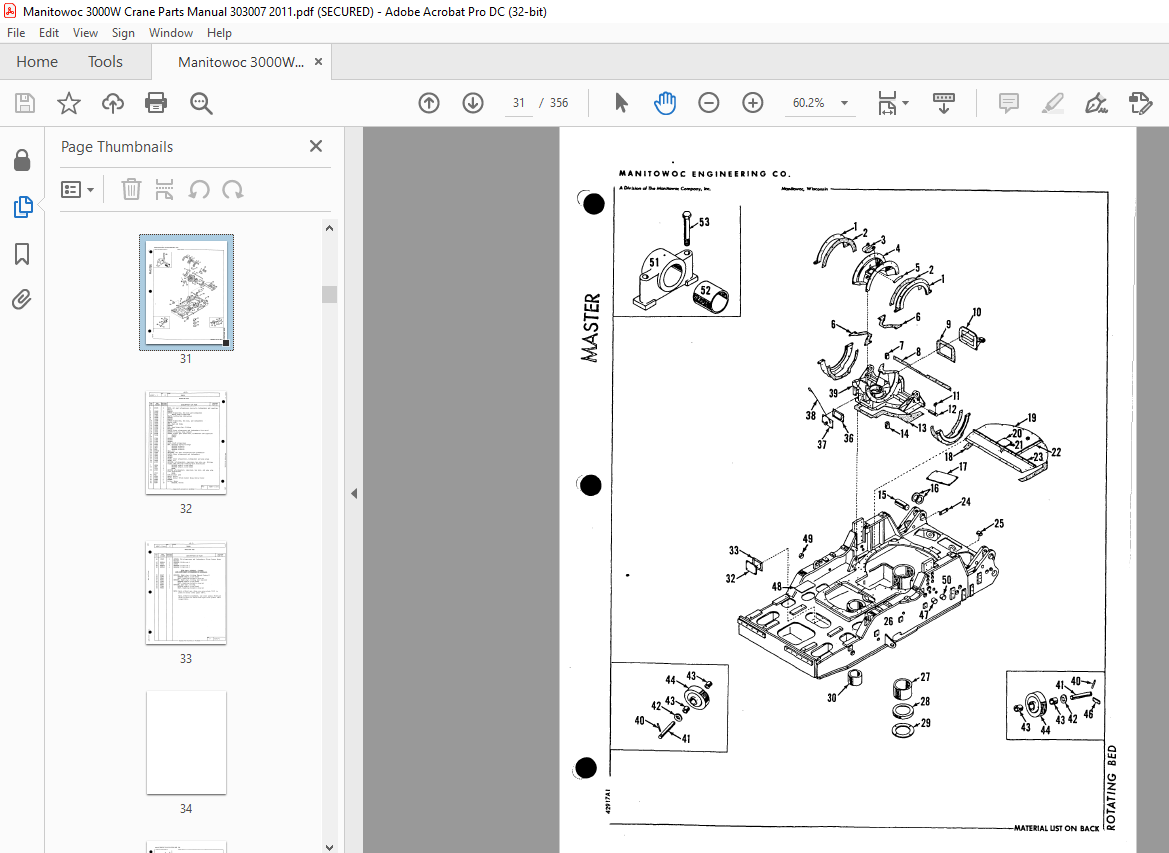Image resolution: width=1169 pixels, height=853 pixels.
Task: Click the page number input field
Action: click(x=519, y=103)
